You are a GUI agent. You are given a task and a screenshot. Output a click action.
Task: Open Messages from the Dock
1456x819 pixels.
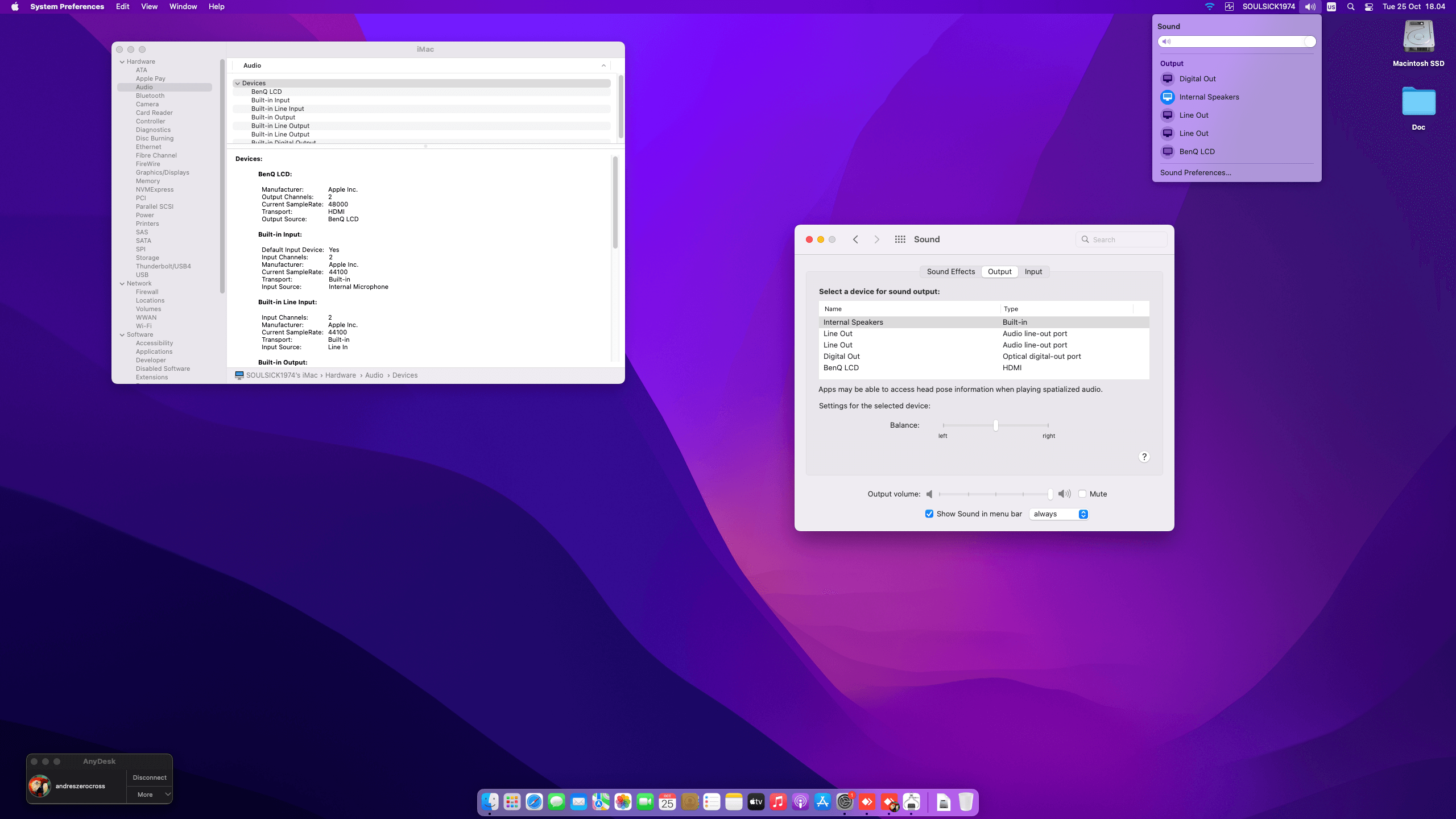point(556,802)
